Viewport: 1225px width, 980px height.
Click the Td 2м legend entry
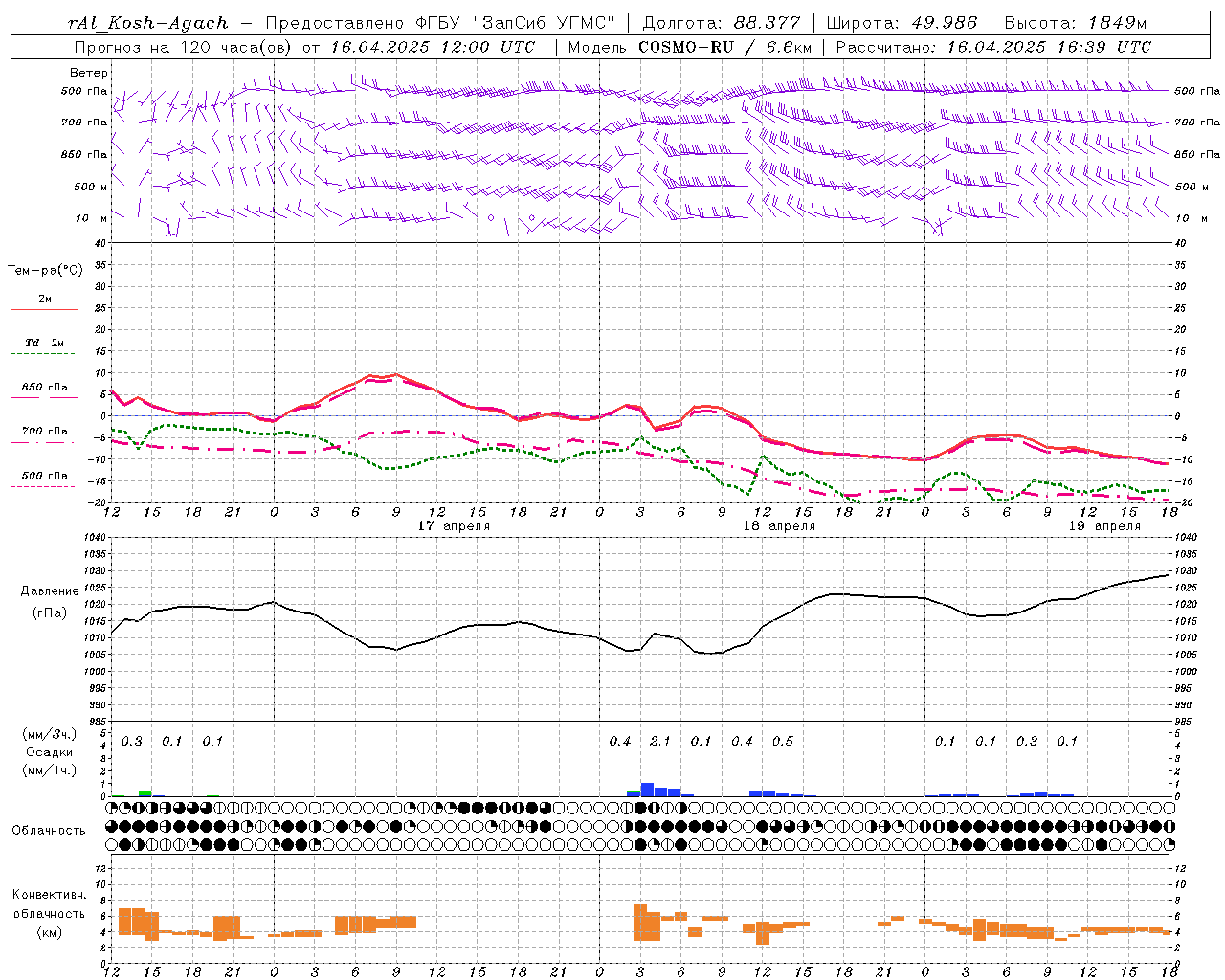tap(44, 343)
